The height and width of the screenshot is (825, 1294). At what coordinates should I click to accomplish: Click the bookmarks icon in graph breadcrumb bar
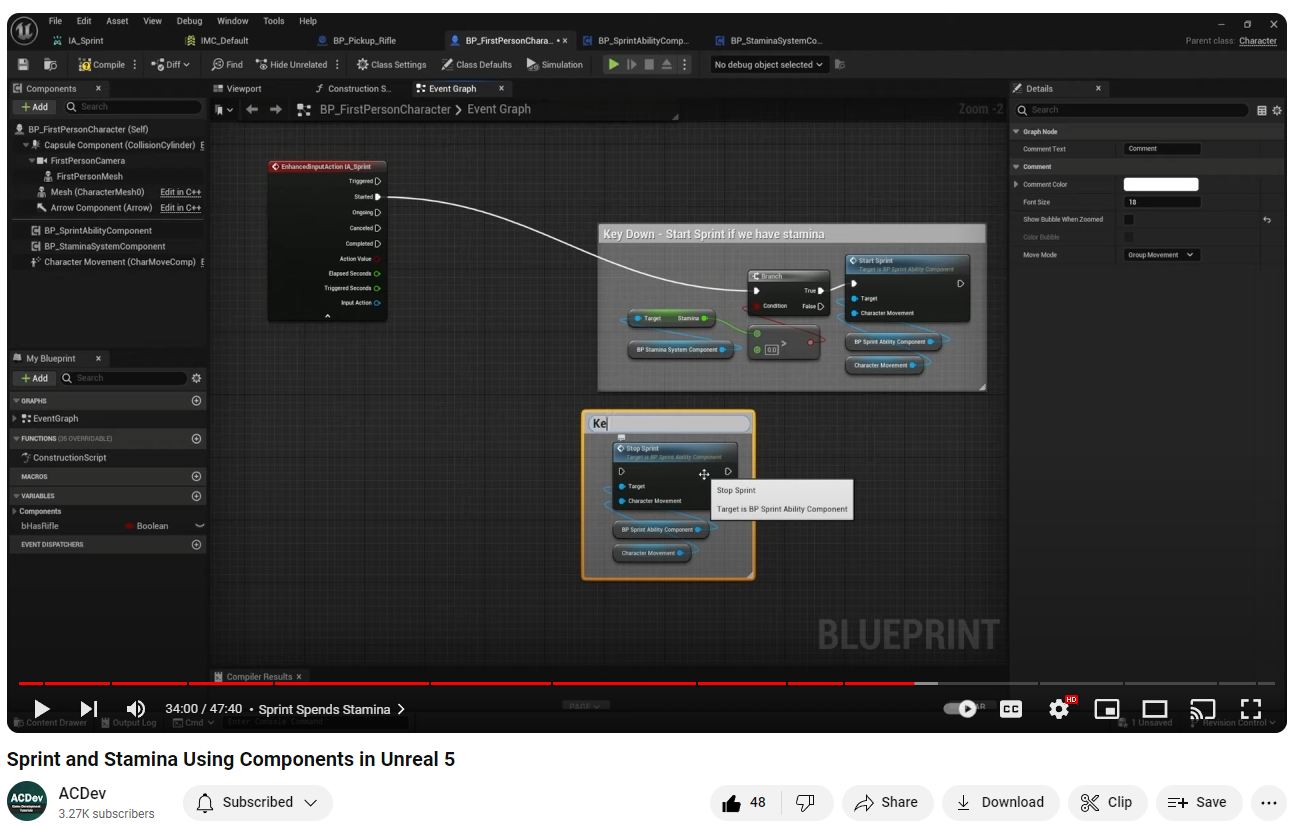click(x=225, y=109)
